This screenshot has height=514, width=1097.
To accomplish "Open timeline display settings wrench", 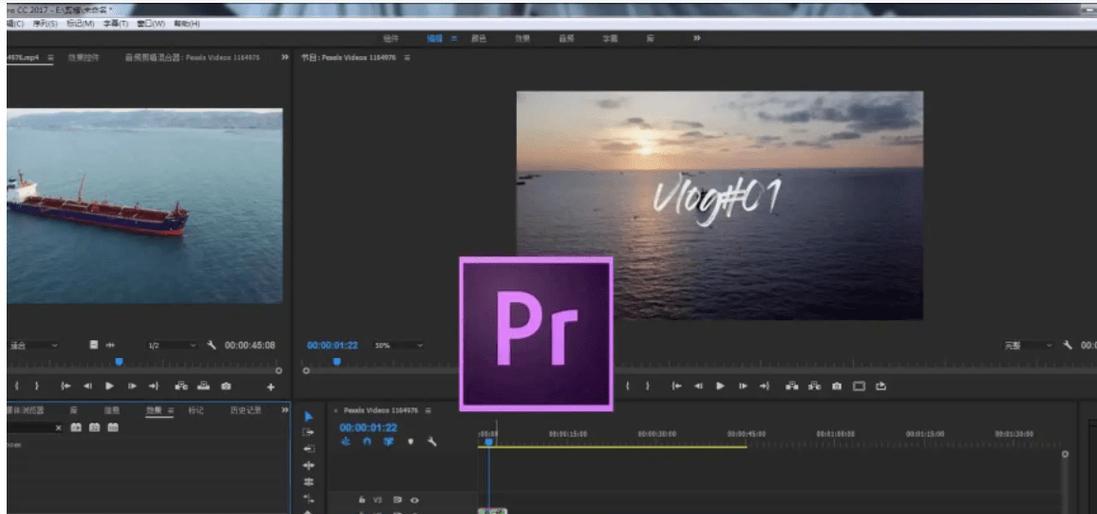I will point(432,442).
